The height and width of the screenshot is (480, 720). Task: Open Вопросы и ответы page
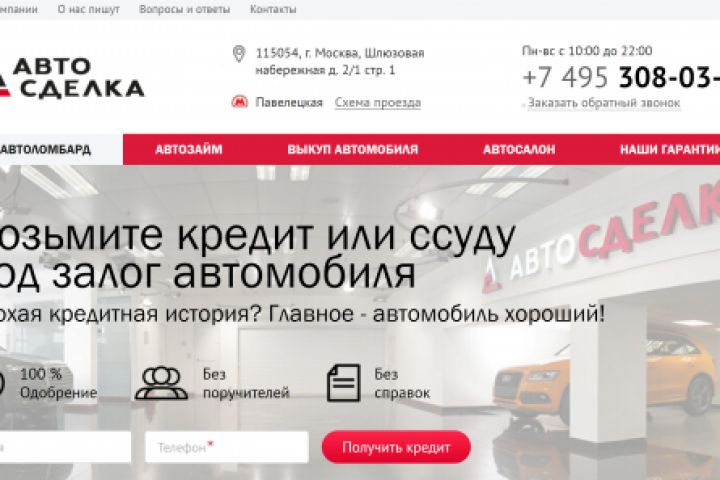coord(185,9)
